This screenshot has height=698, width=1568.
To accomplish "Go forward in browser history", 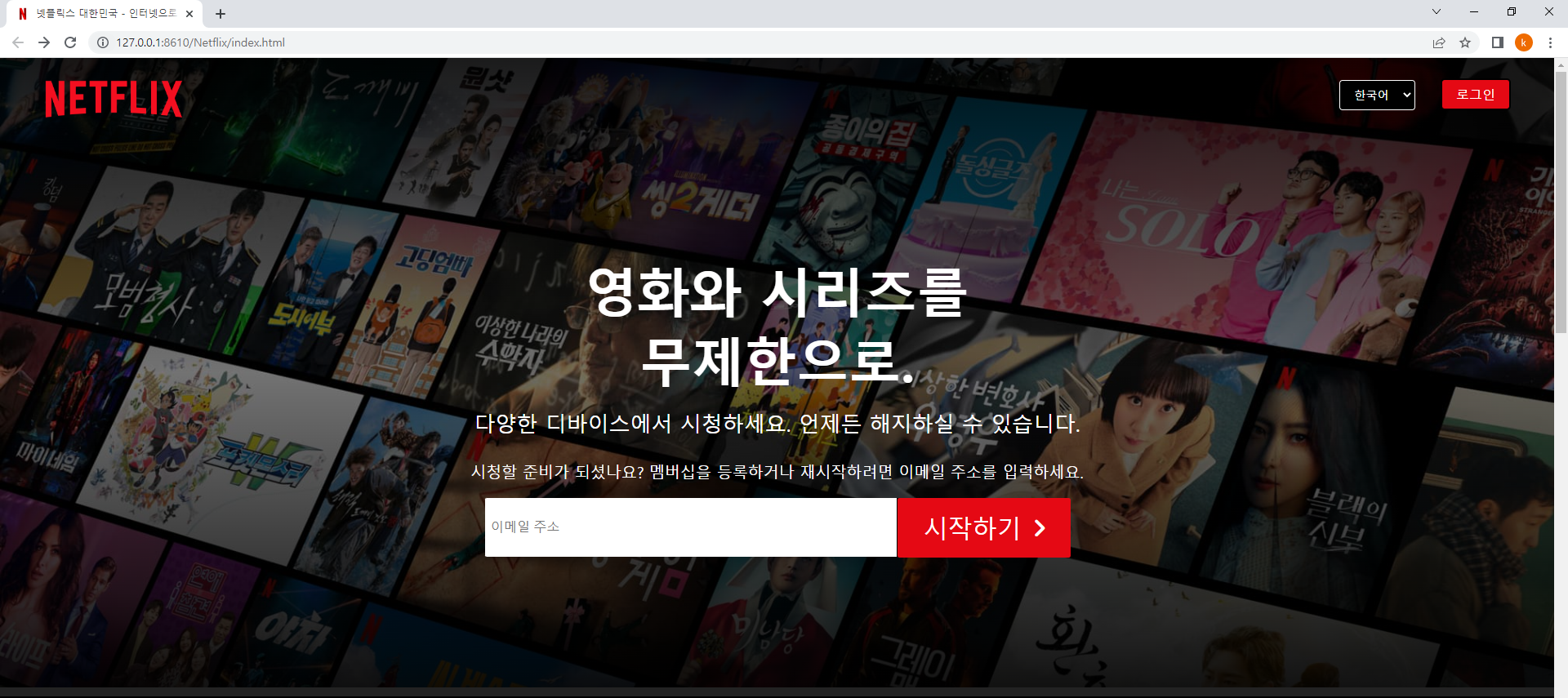I will (x=44, y=42).
